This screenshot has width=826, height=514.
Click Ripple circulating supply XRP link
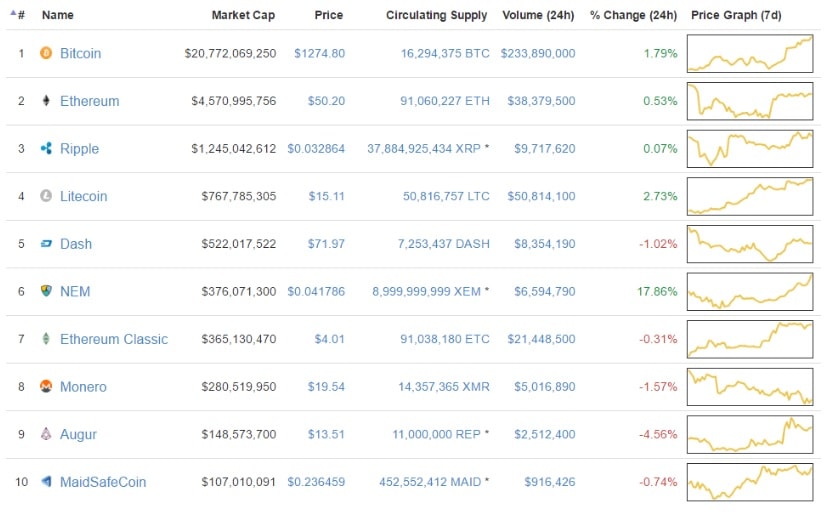pos(424,149)
